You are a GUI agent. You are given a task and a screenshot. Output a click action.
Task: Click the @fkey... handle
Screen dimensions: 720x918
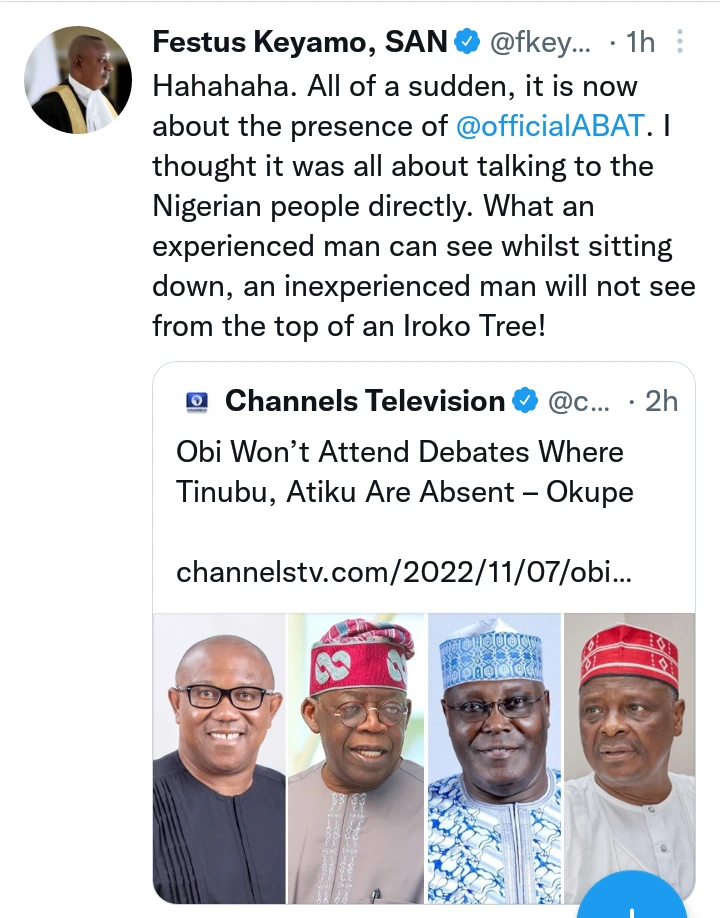541,42
